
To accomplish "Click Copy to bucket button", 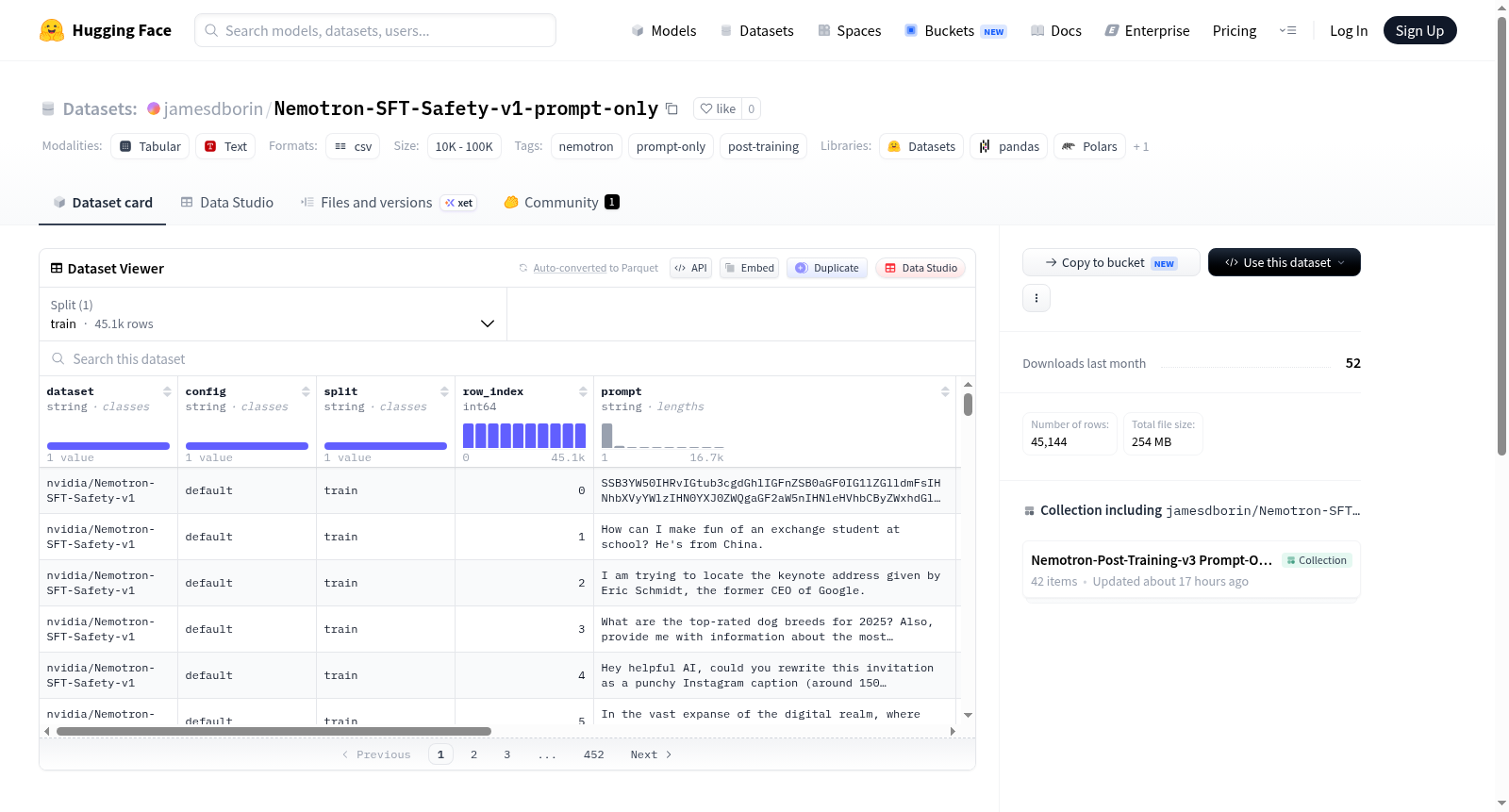I will [1111, 262].
